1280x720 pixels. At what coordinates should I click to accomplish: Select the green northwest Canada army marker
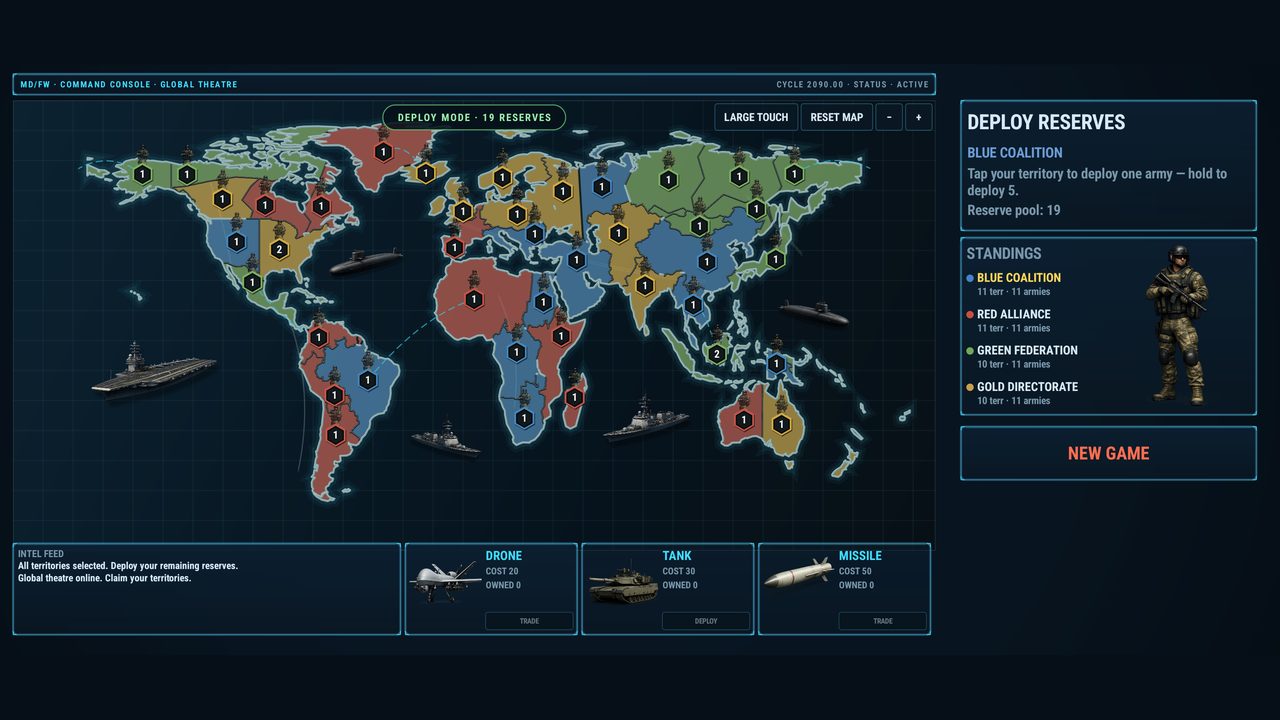(187, 174)
